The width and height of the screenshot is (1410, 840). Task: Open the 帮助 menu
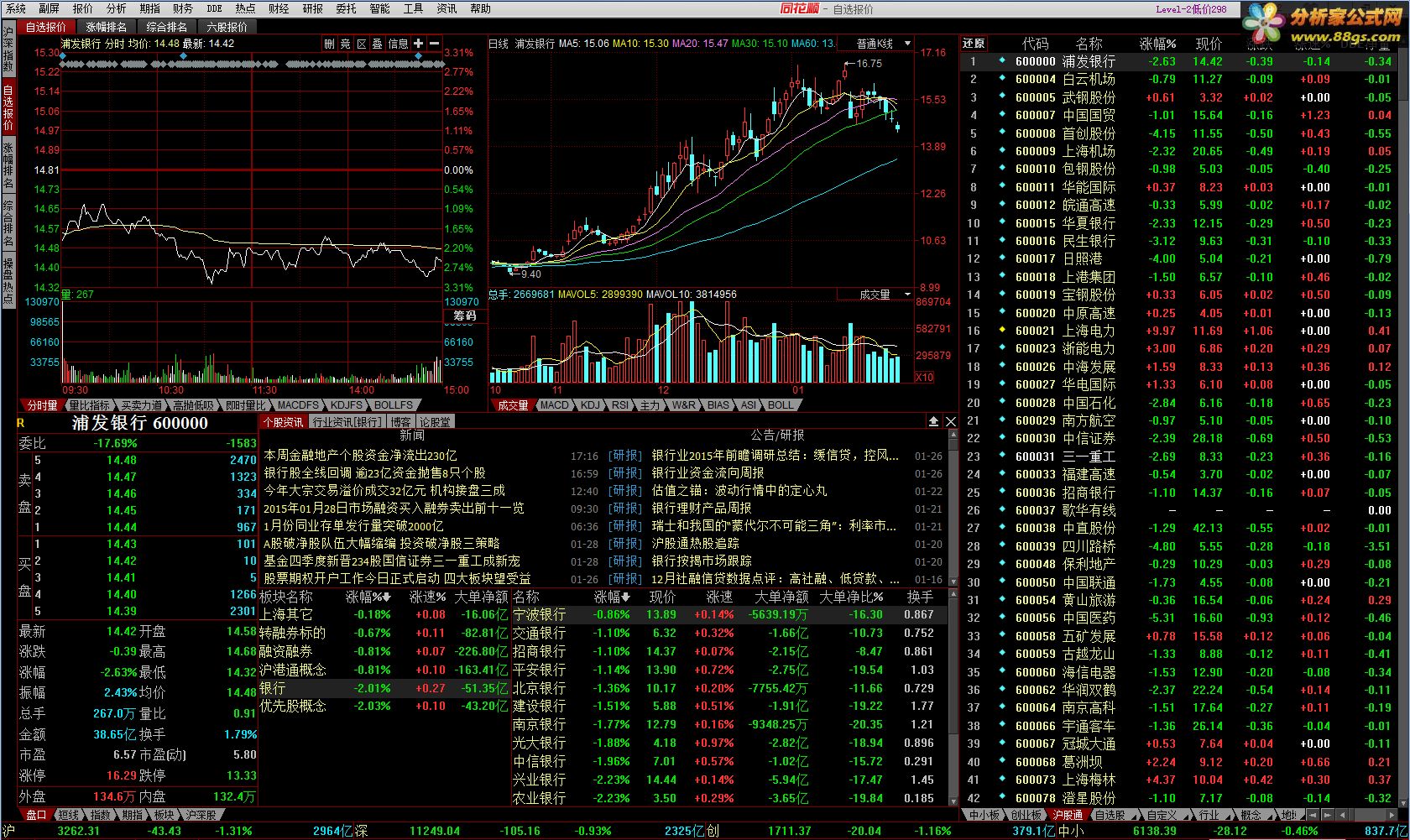coord(480,8)
